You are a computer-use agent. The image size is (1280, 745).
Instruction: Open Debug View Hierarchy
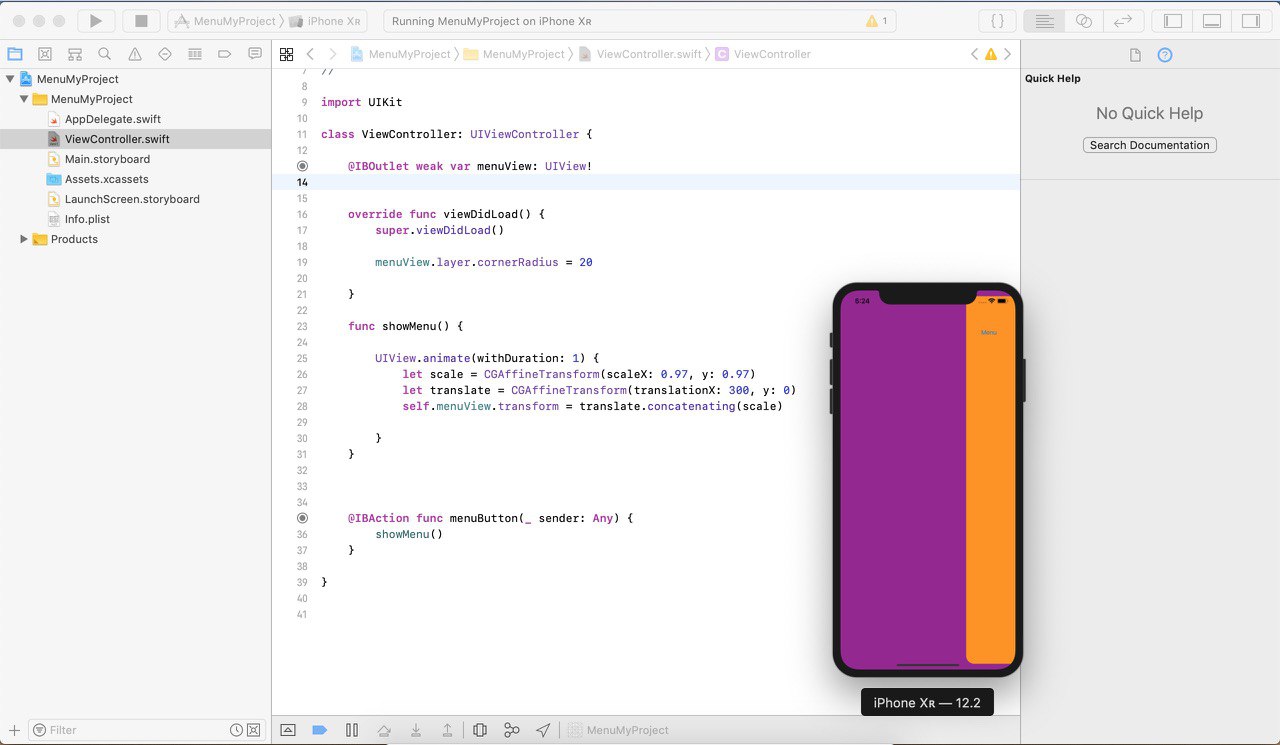click(x=480, y=730)
